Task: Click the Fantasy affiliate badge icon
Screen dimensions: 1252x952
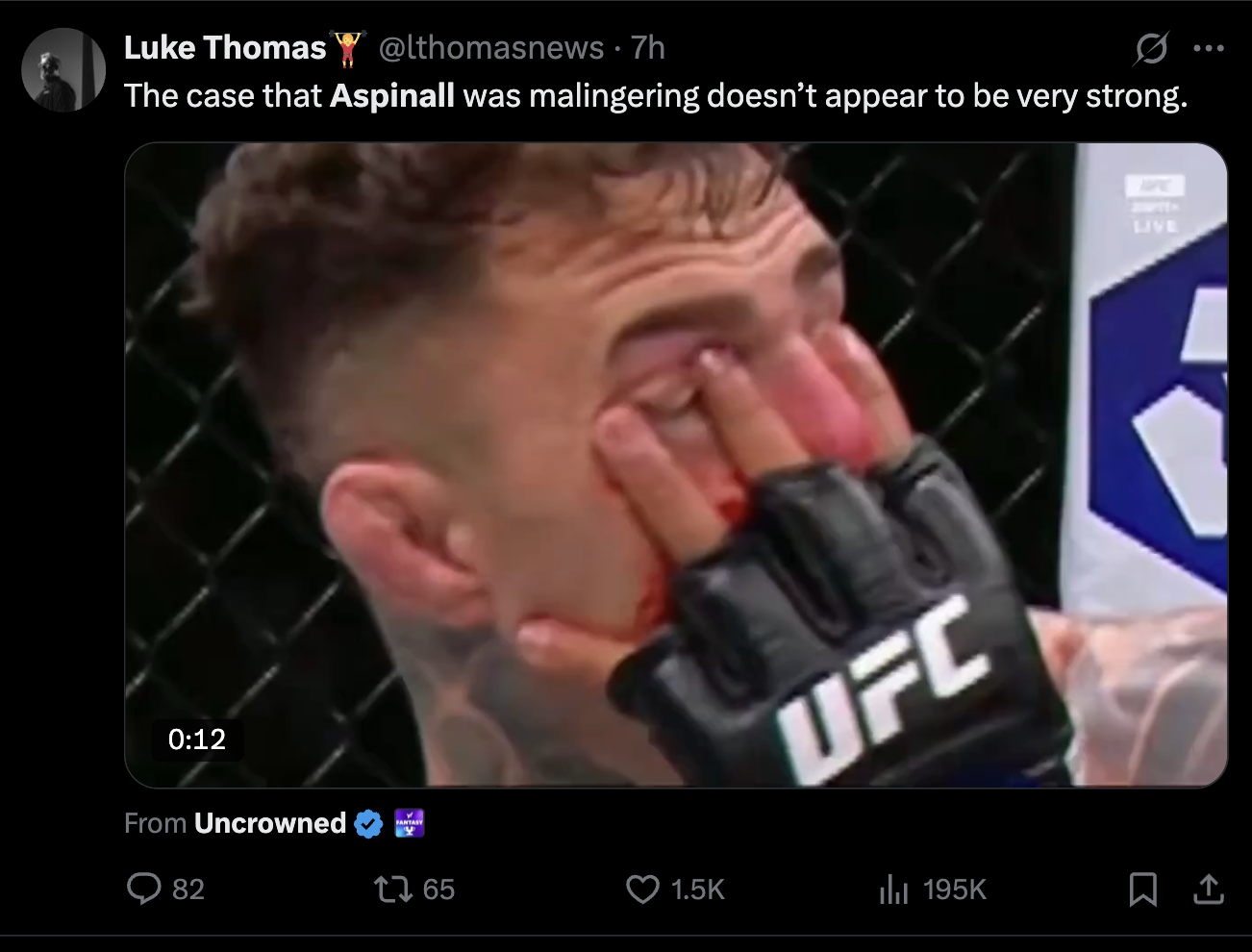Action: (410, 824)
